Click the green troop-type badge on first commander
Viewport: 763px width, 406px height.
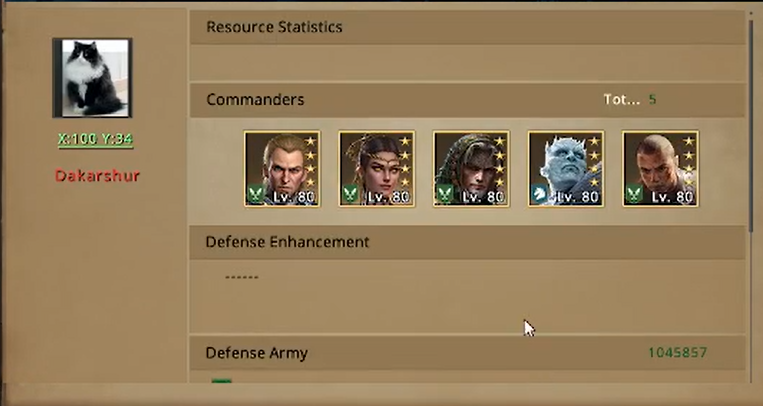pos(255,195)
